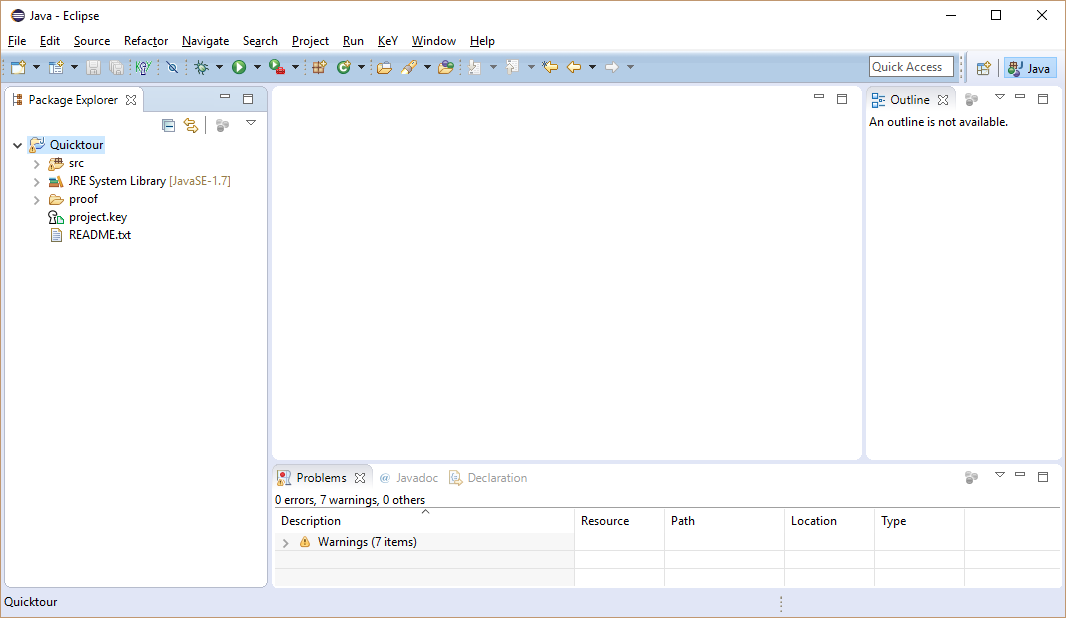Collapse the Quicktour project node
Image resolution: width=1066 pixels, height=618 pixels.
click(18, 145)
